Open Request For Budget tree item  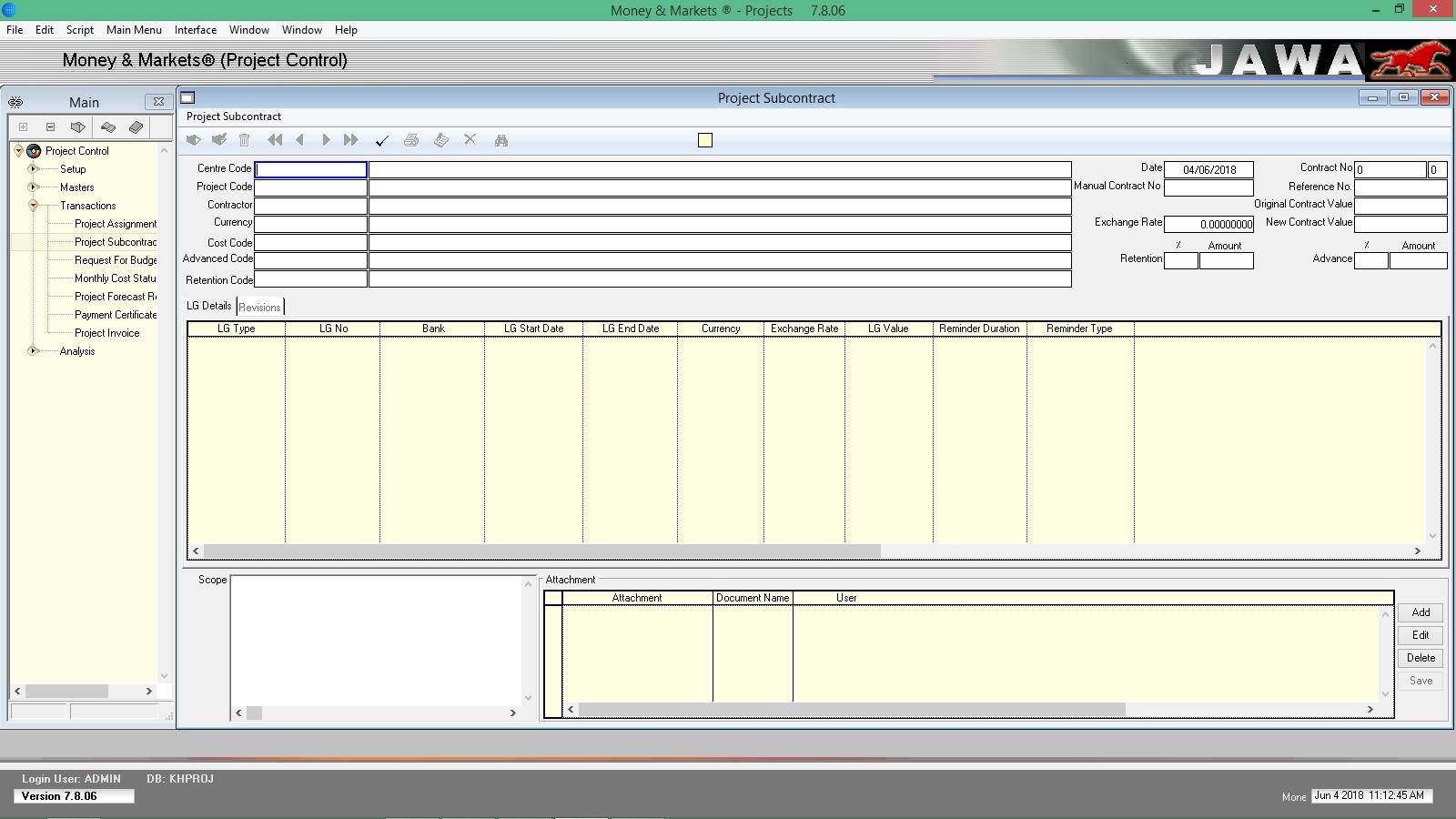click(x=116, y=260)
